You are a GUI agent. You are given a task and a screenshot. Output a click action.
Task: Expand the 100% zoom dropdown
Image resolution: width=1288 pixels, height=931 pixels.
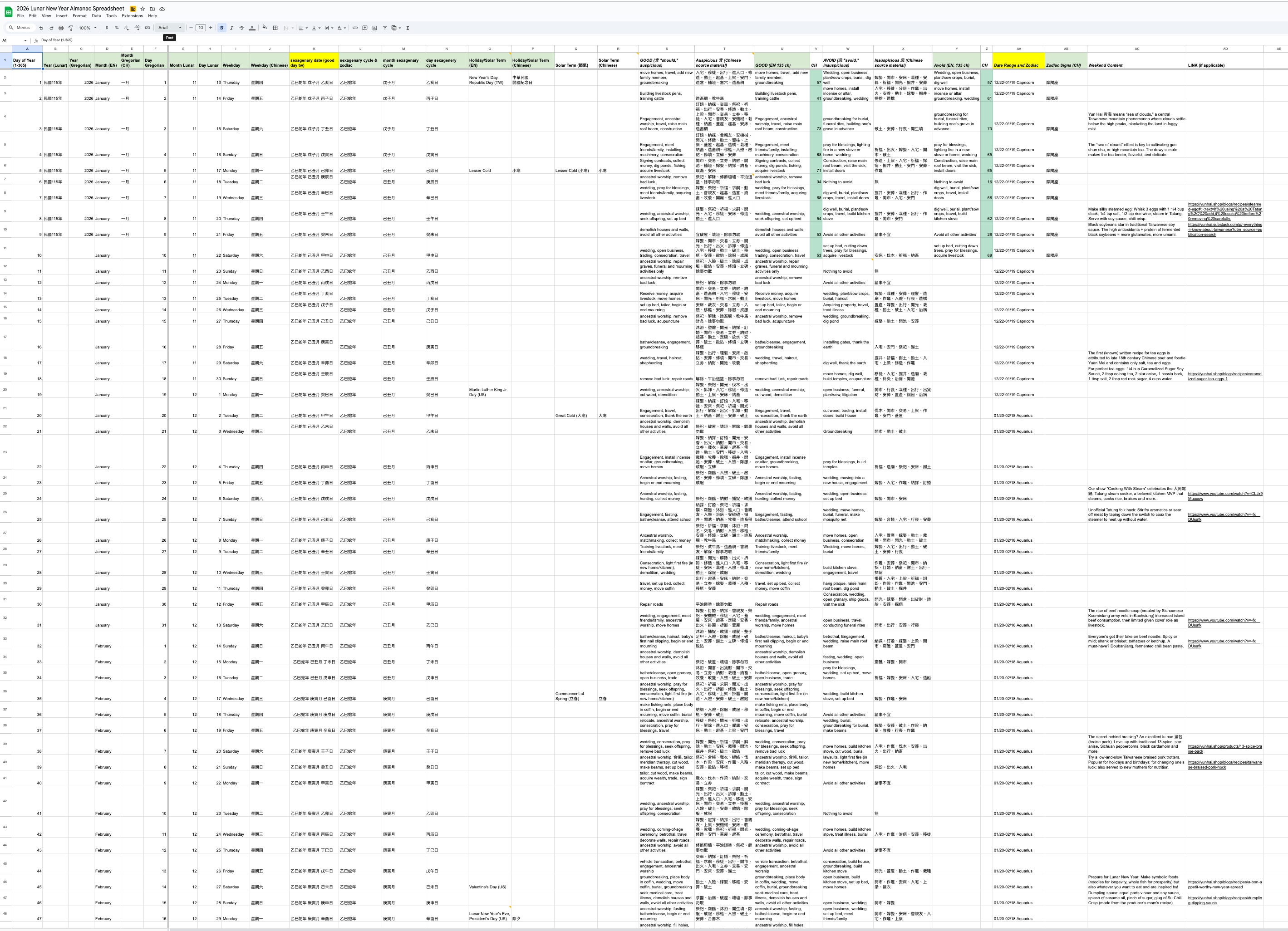coord(88,28)
